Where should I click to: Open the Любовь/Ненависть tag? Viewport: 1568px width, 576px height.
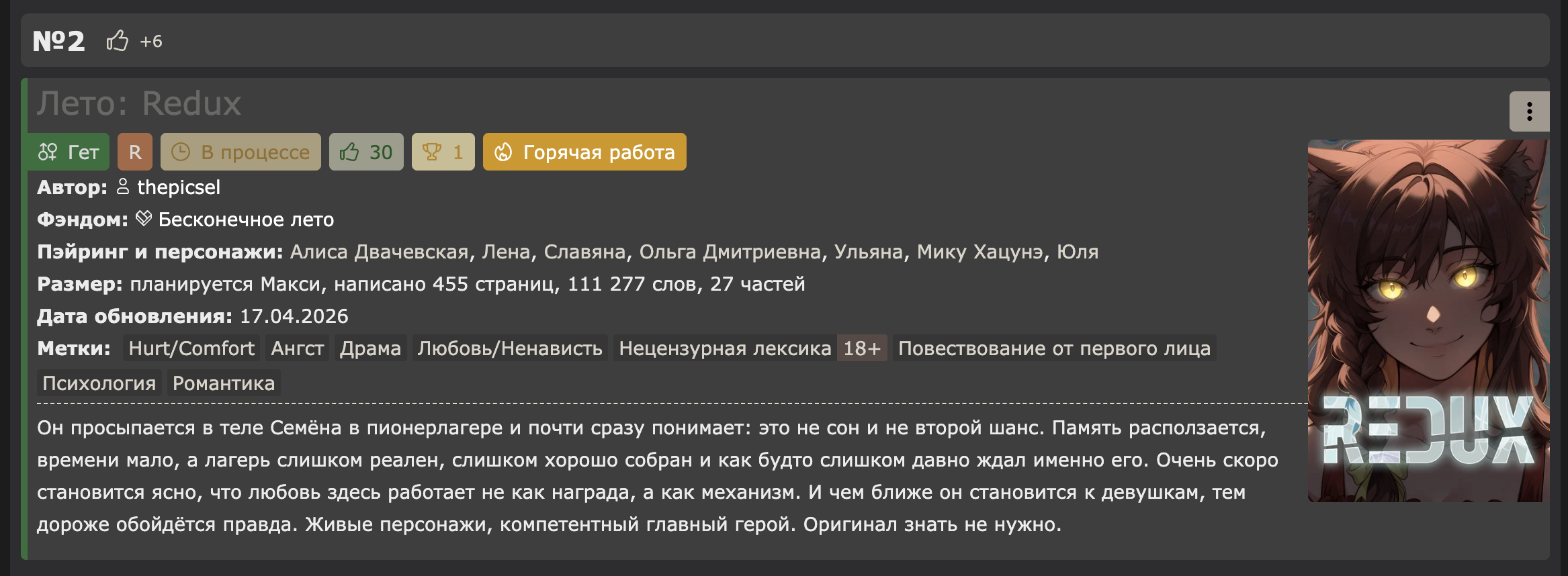pyautogui.click(x=510, y=348)
